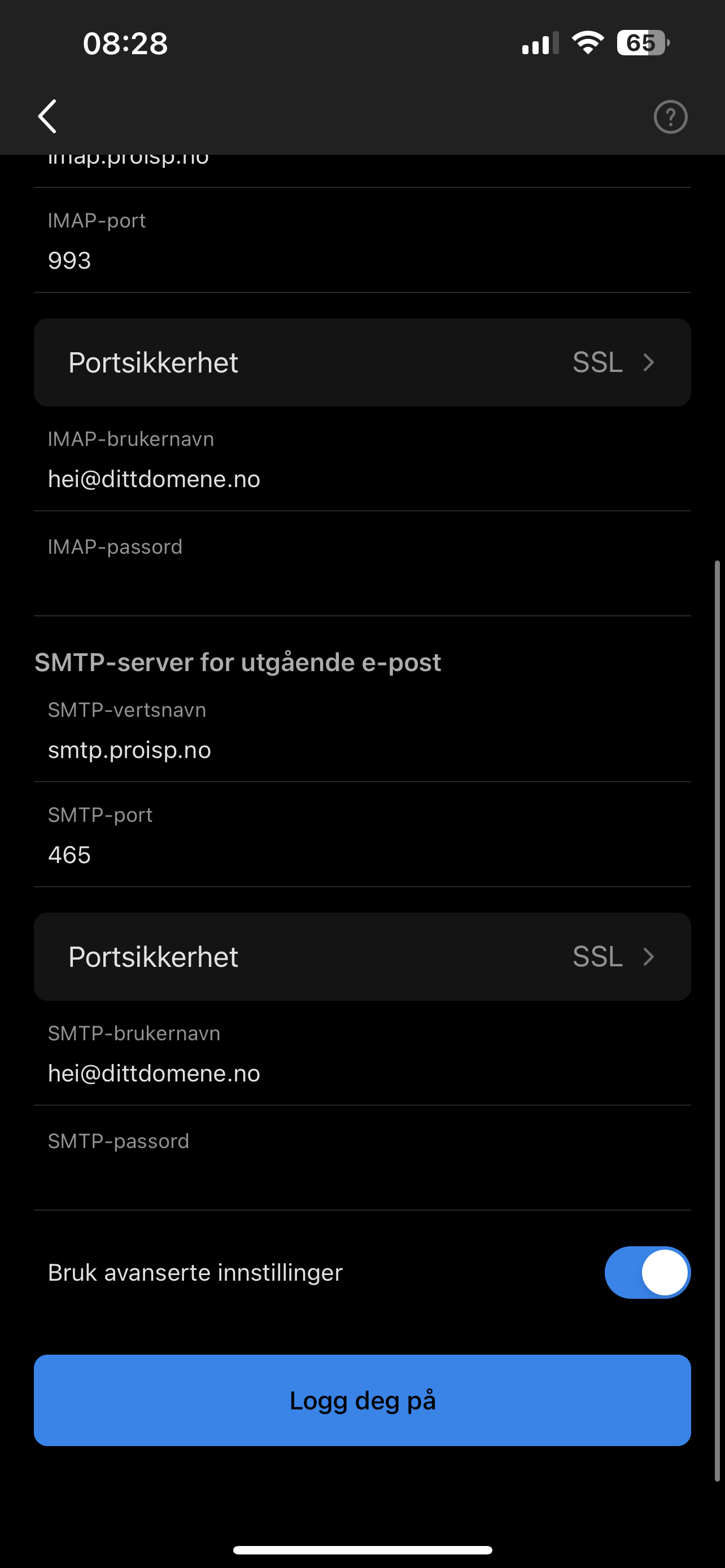Tap the battery indicator showing 65

pos(643,43)
